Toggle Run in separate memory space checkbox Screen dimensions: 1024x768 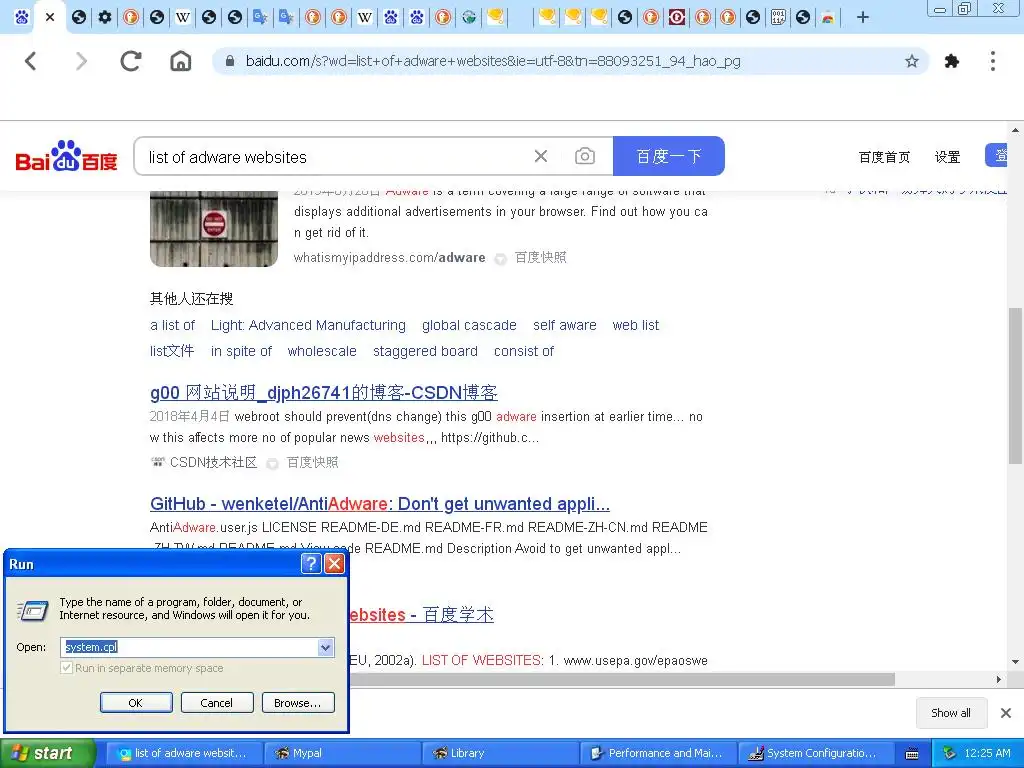pos(67,668)
